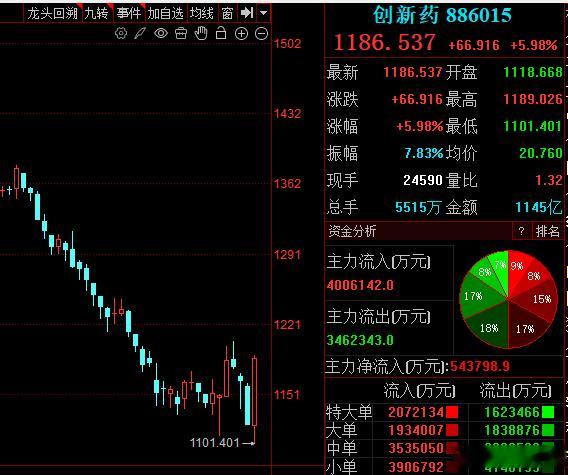Viewport: 568px width, 475px height.
Task: Expand the toolbar dropdown arrow
Action: click(x=264, y=13)
